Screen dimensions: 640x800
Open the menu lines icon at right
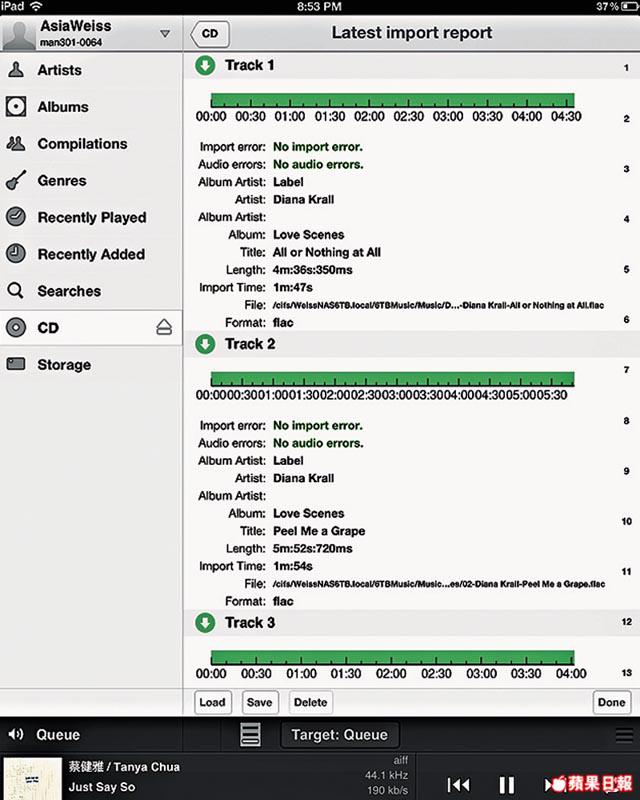(624, 735)
